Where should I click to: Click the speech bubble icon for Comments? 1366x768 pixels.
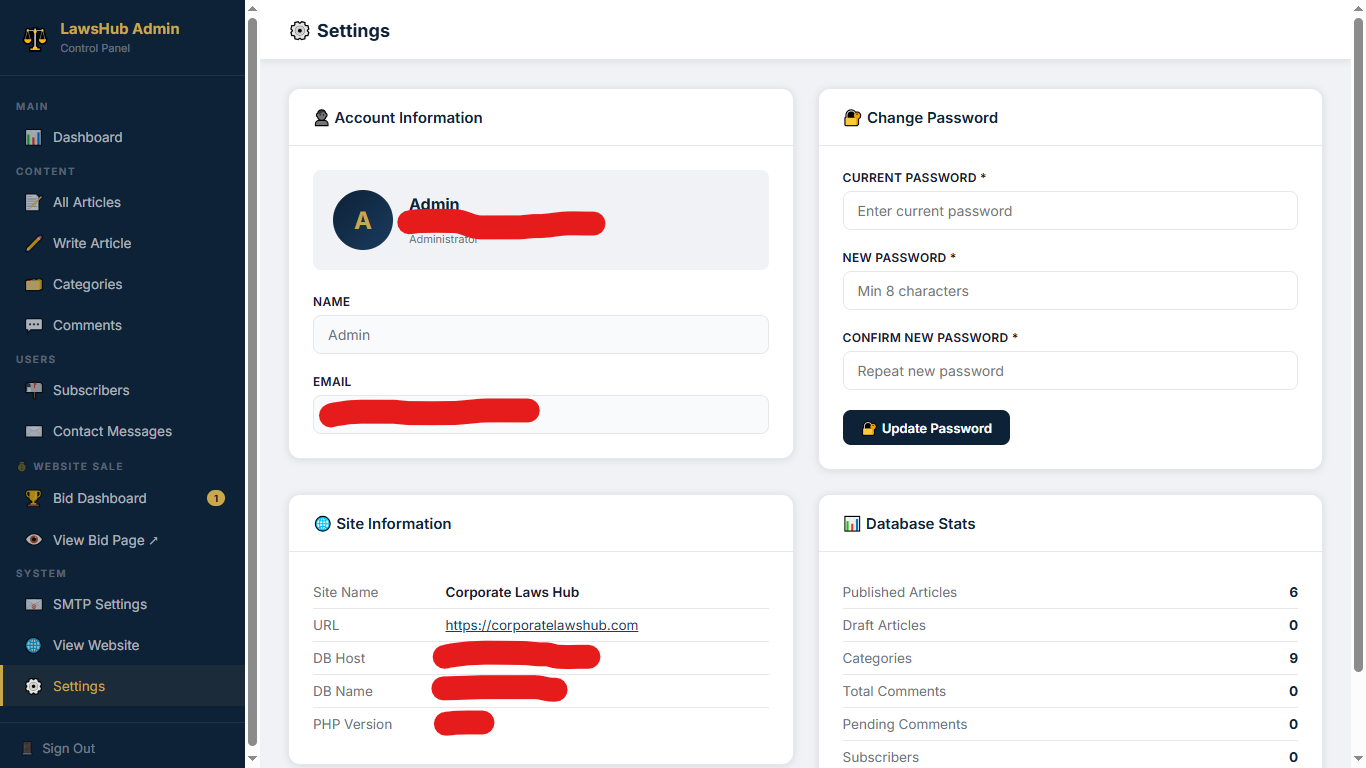34,325
